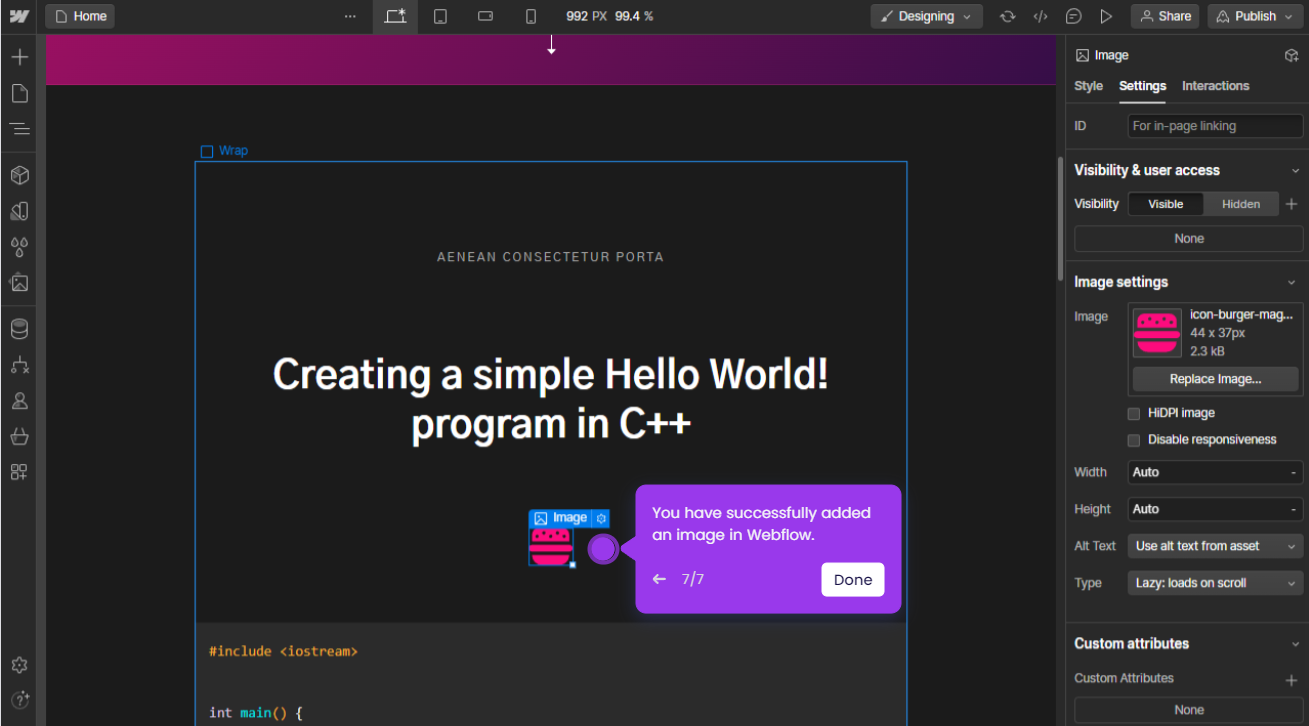Open the Comments panel
This screenshot has width=1309, height=726.
pyautogui.click(x=1073, y=16)
